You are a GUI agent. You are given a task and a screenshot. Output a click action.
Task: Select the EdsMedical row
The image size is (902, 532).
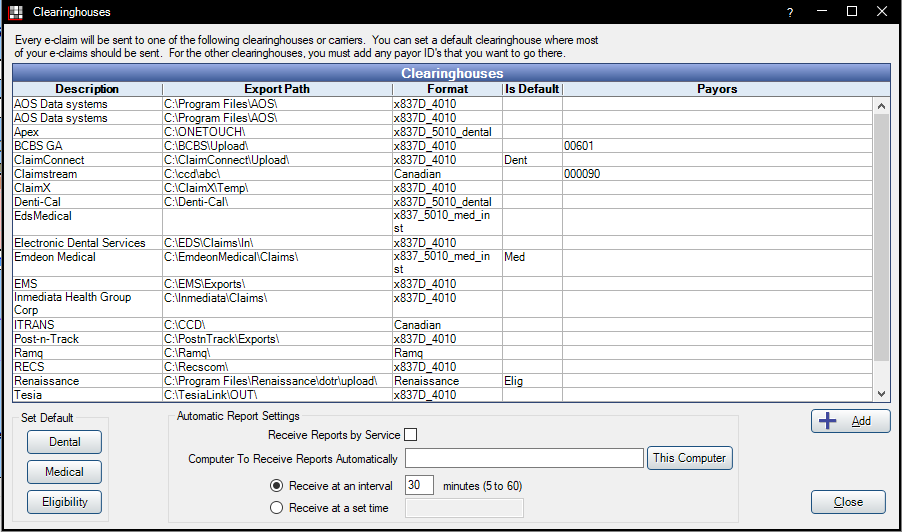[443, 222]
